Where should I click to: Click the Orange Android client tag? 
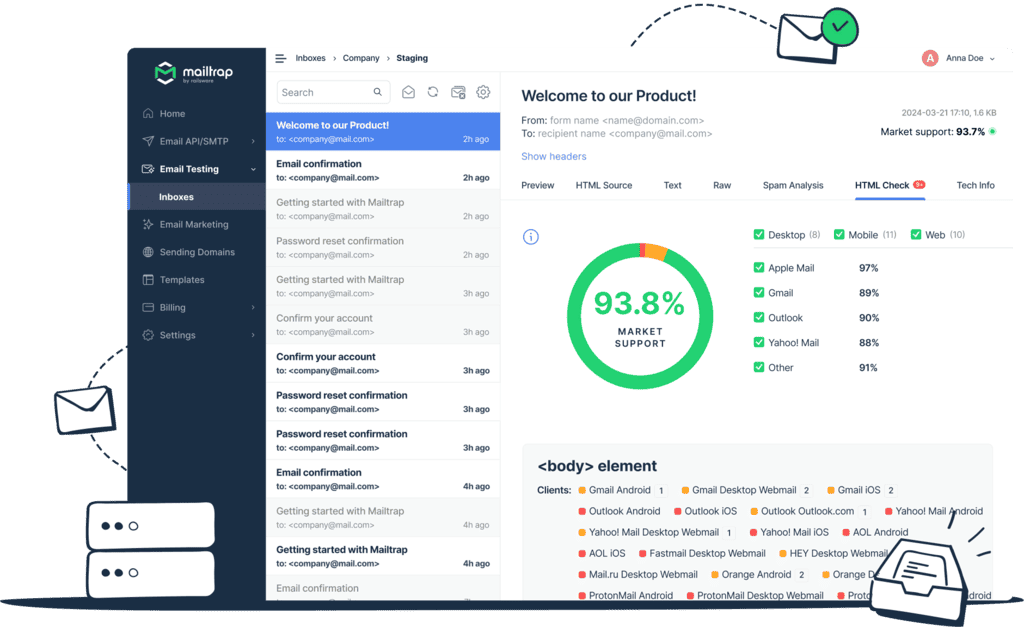tap(758, 575)
